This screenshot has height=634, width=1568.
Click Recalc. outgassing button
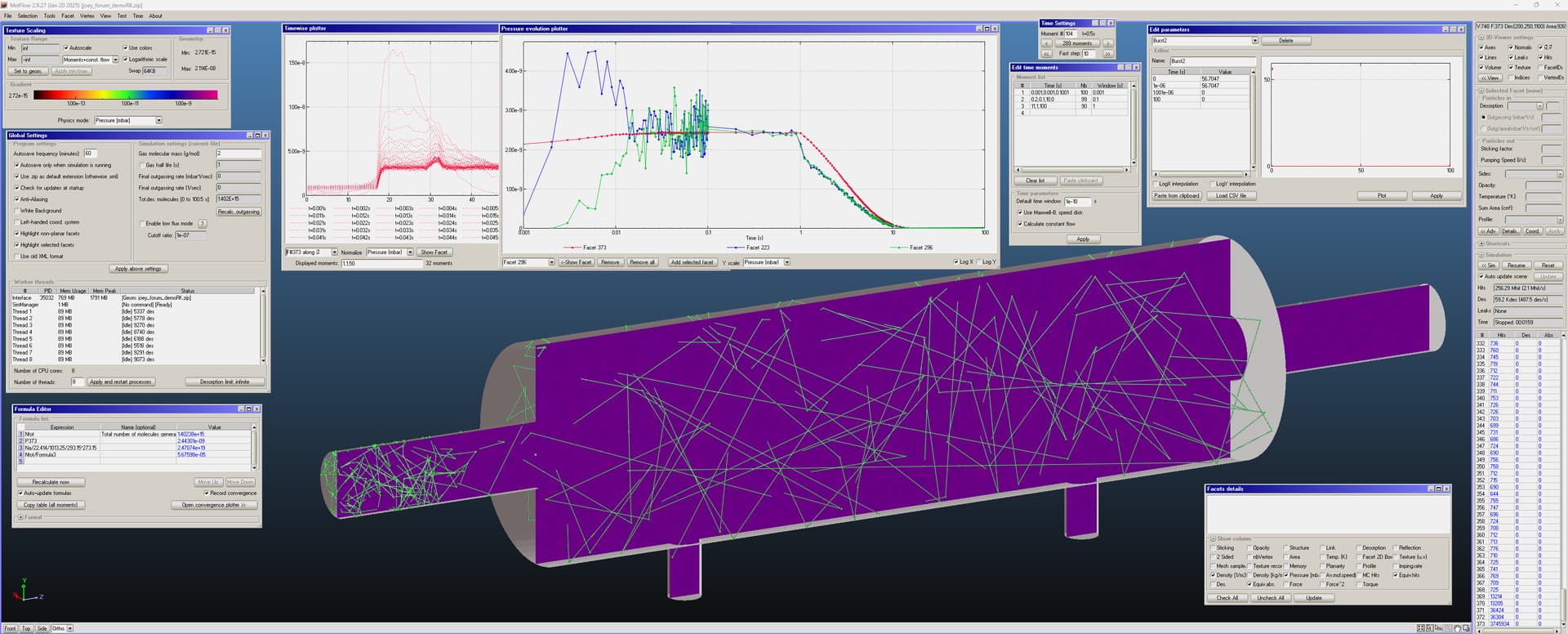(238, 212)
